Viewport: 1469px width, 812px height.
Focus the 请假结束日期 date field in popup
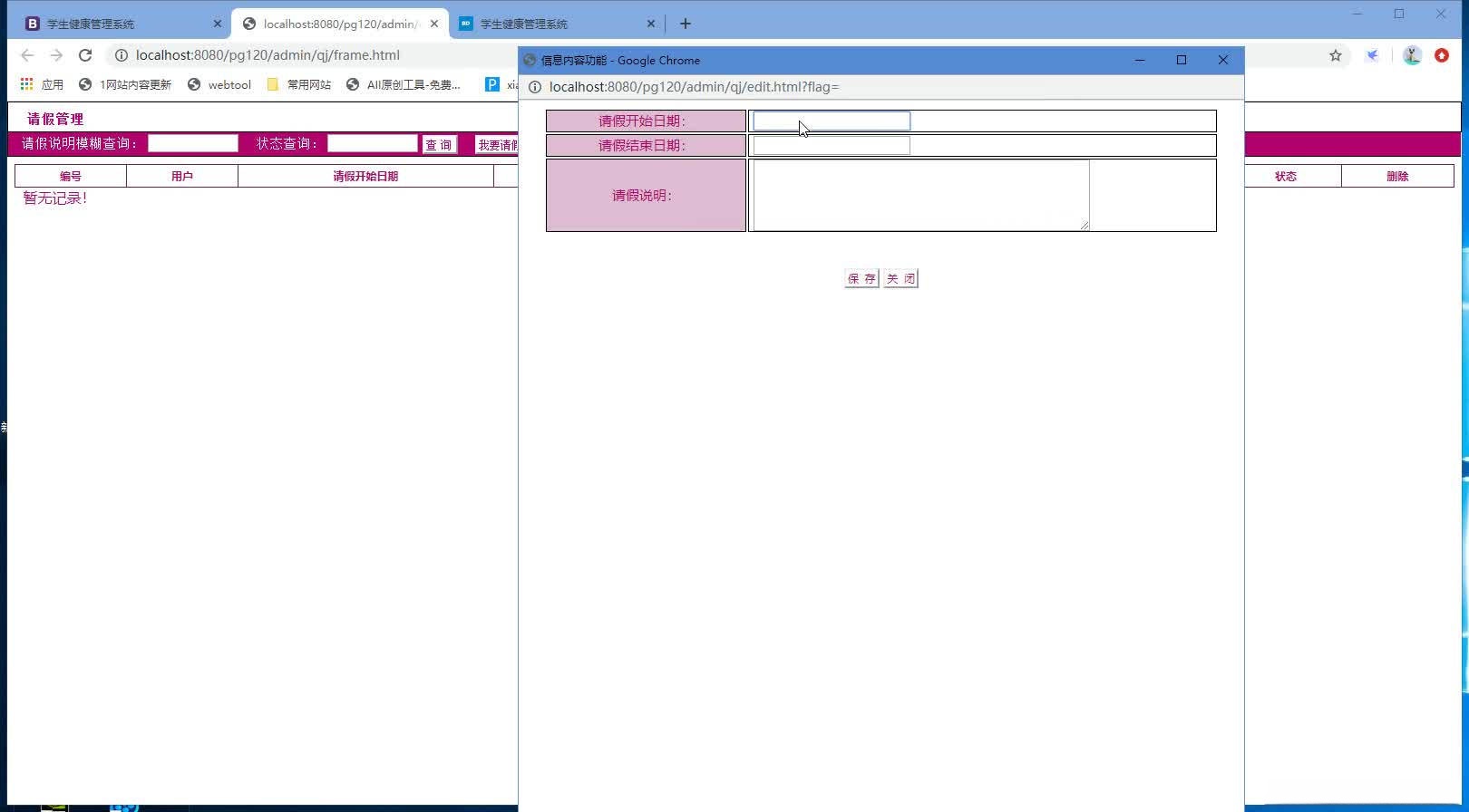click(x=832, y=145)
